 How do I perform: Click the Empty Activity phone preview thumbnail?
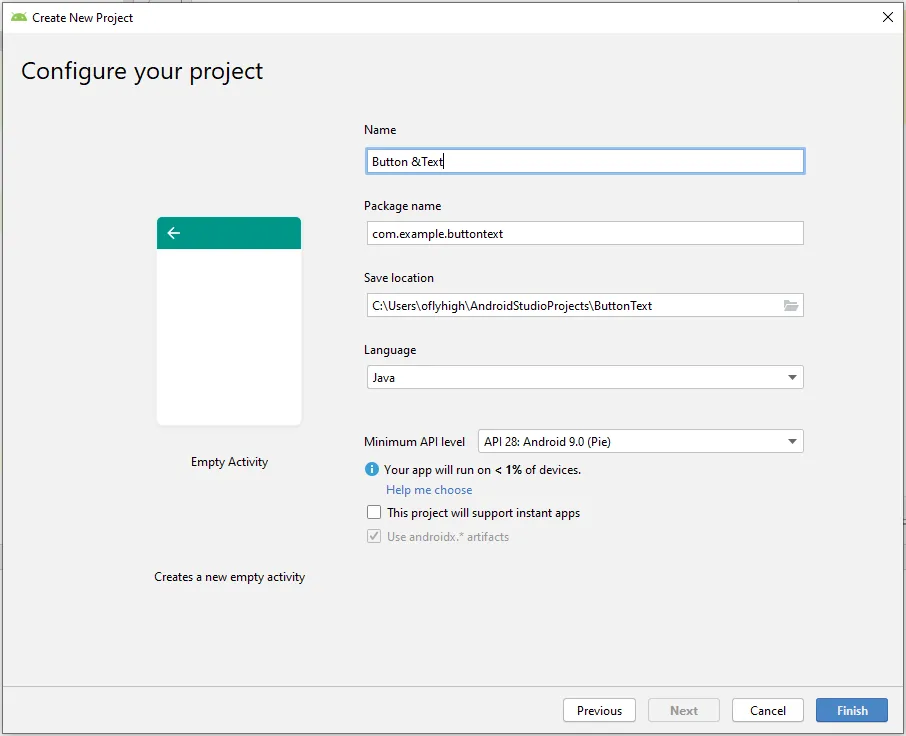coord(229,321)
